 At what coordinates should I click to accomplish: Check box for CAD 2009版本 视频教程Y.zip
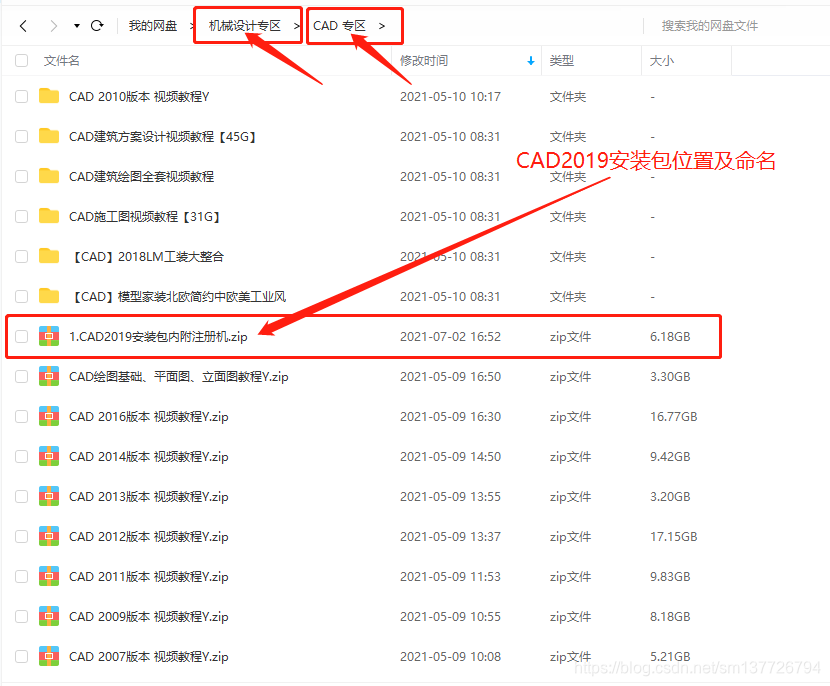click(22, 616)
